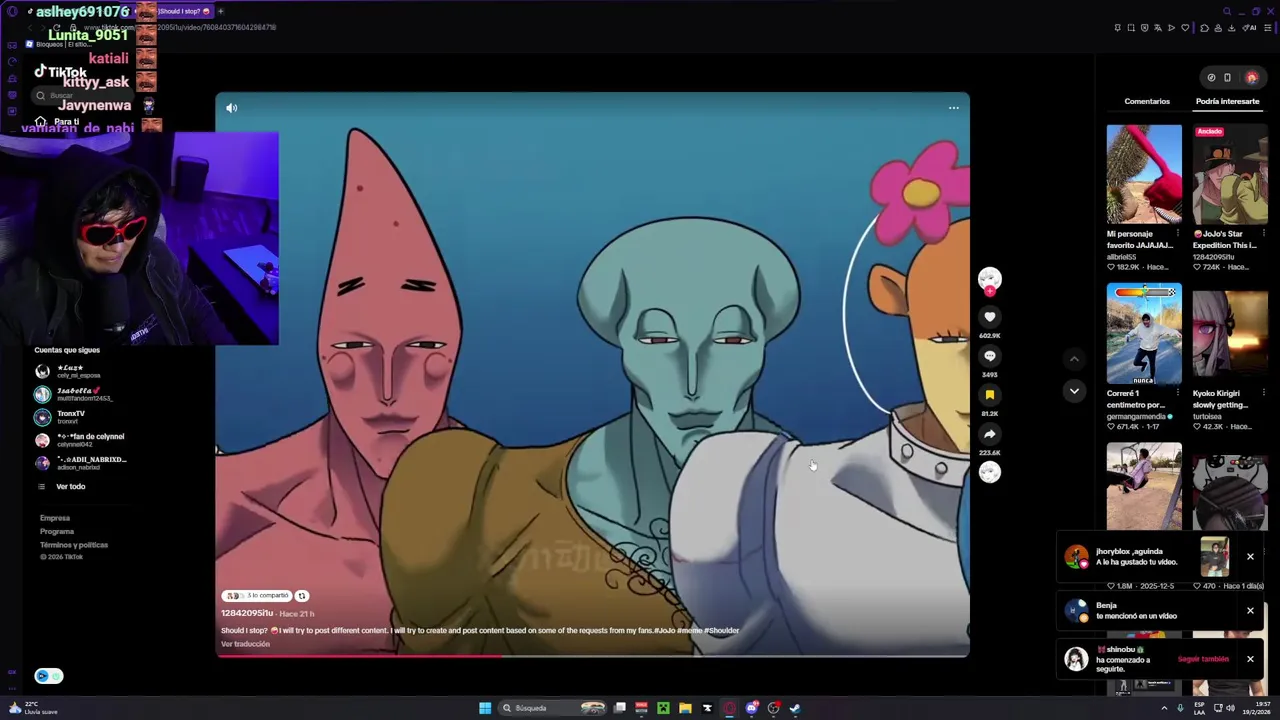Open the browser easy setup menu icon

[1269, 28]
